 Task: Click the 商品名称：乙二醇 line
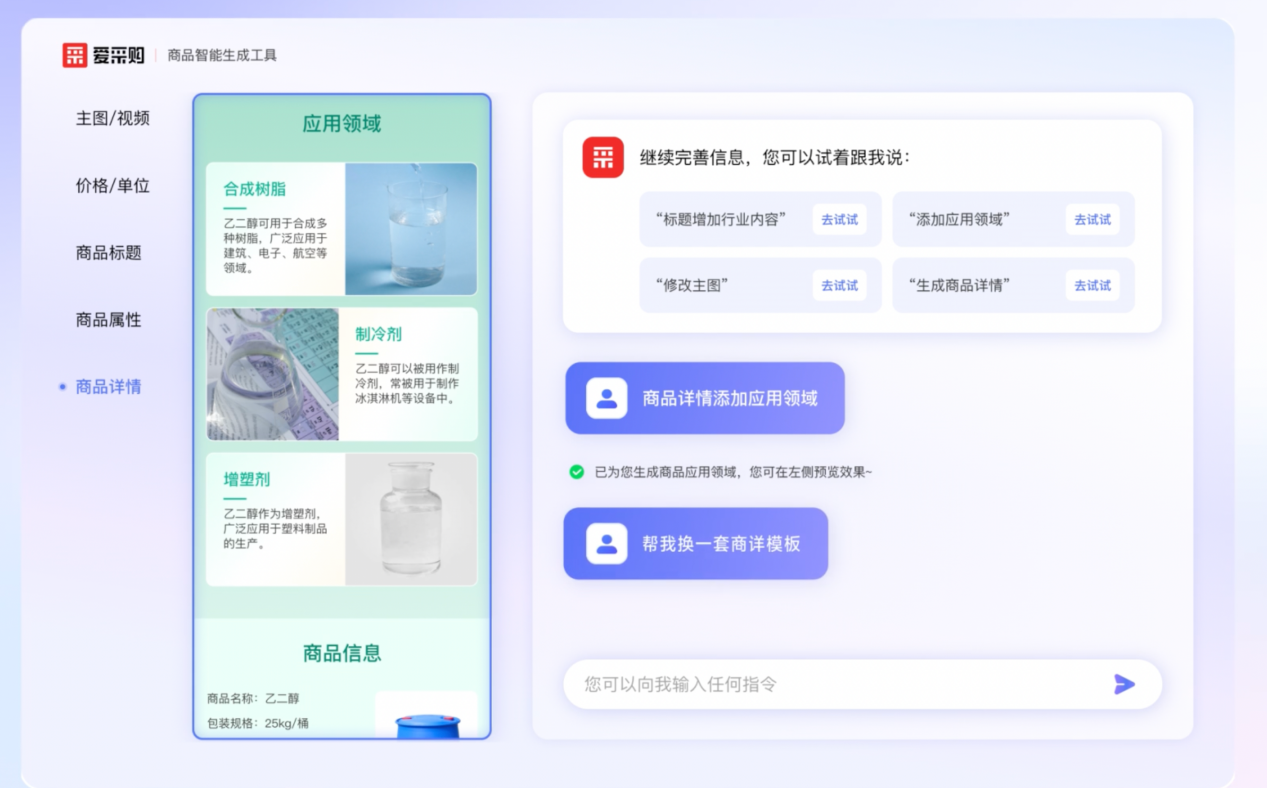(253, 698)
